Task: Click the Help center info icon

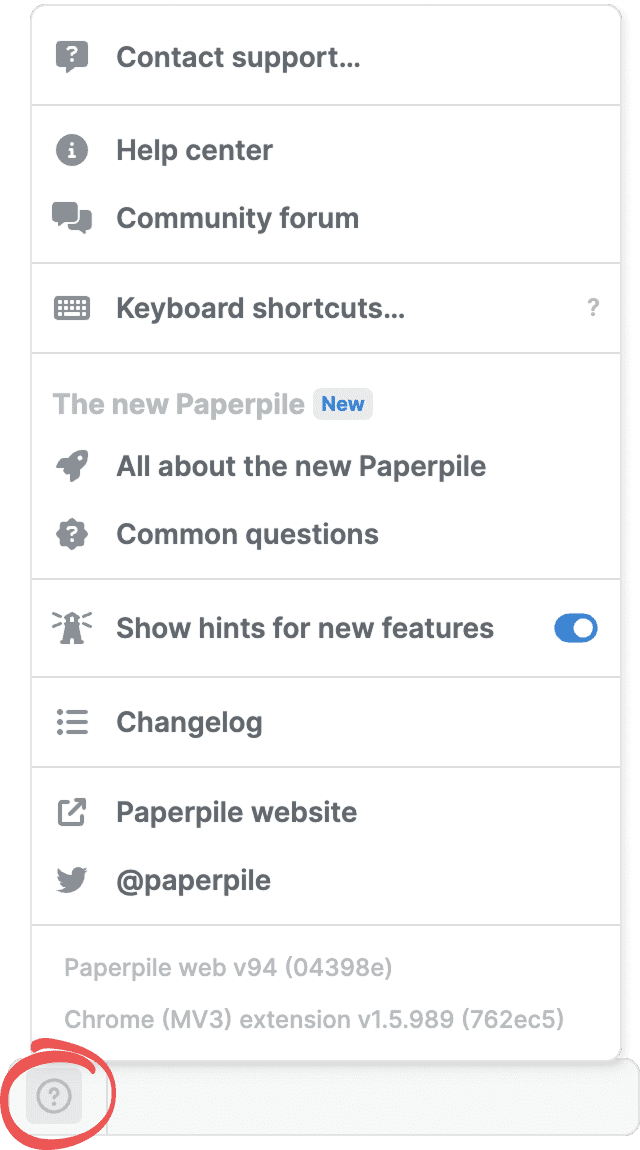Action: pyautogui.click(x=71, y=151)
